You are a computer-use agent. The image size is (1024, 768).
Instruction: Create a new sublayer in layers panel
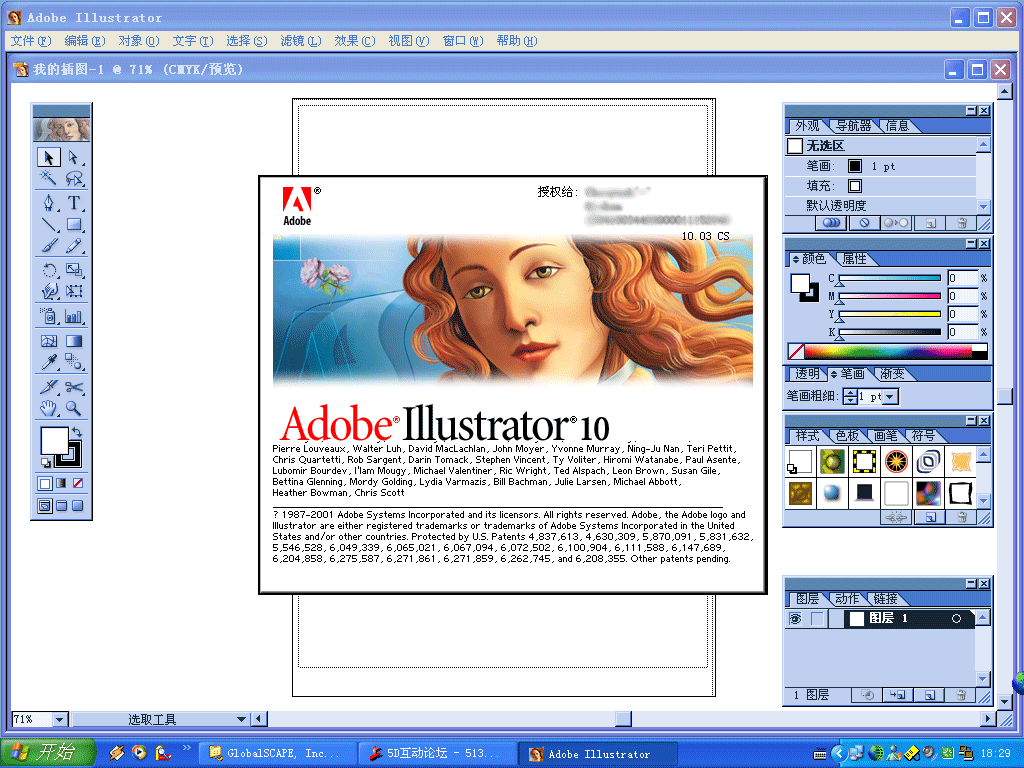(x=898, y=696)
